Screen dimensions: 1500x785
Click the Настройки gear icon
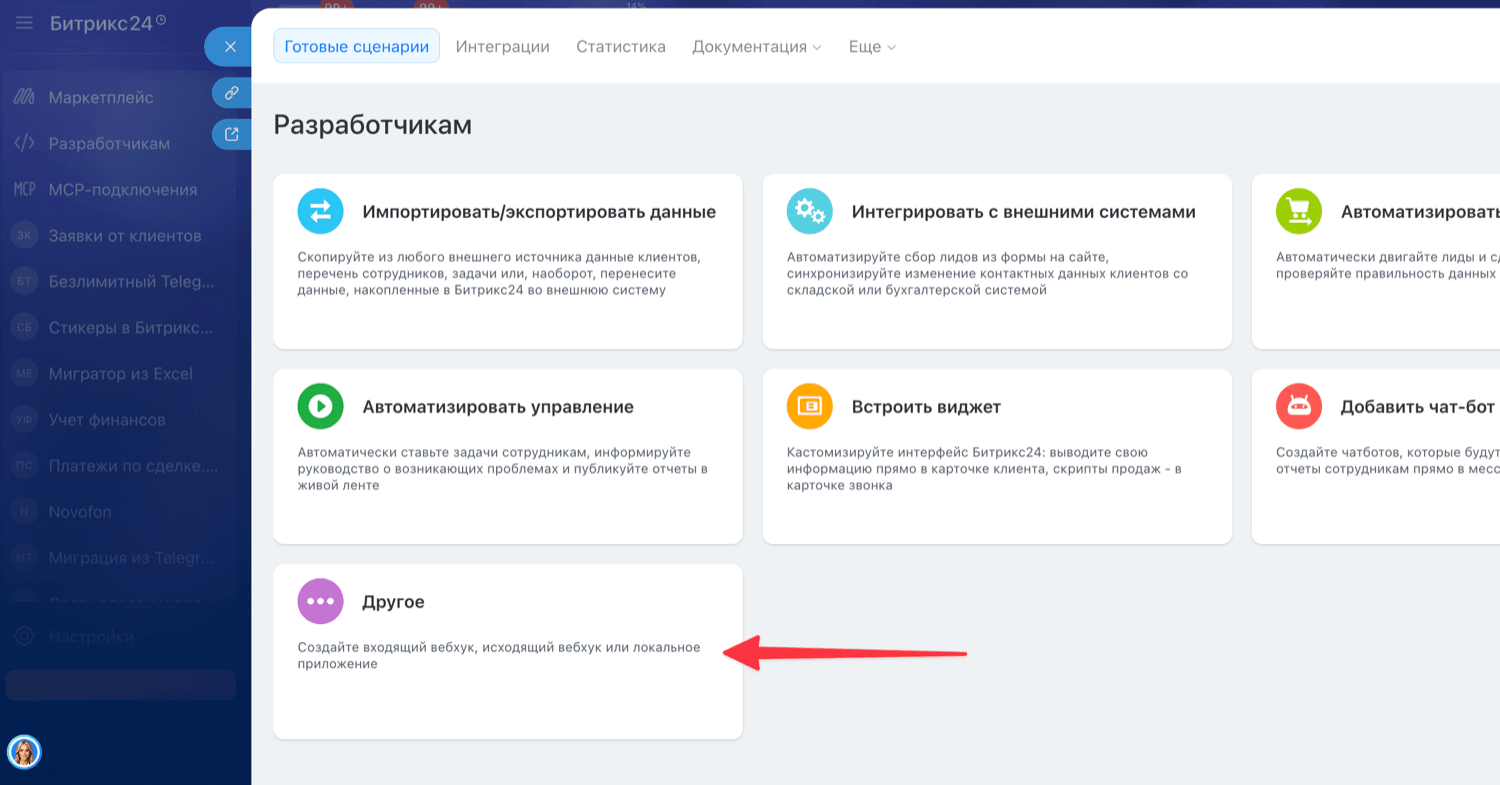coord(24,636)
